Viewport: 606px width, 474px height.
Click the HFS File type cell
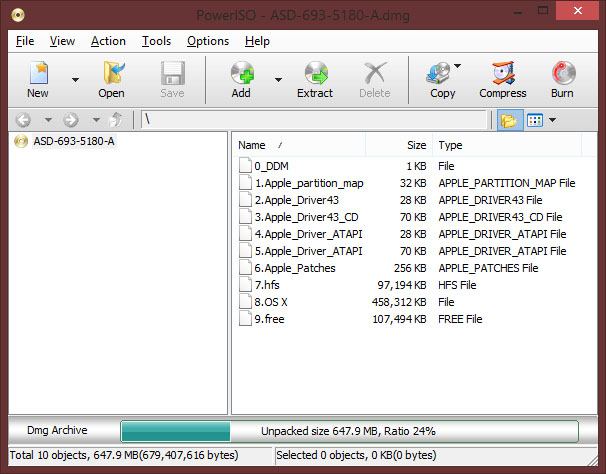click(457, 285)
